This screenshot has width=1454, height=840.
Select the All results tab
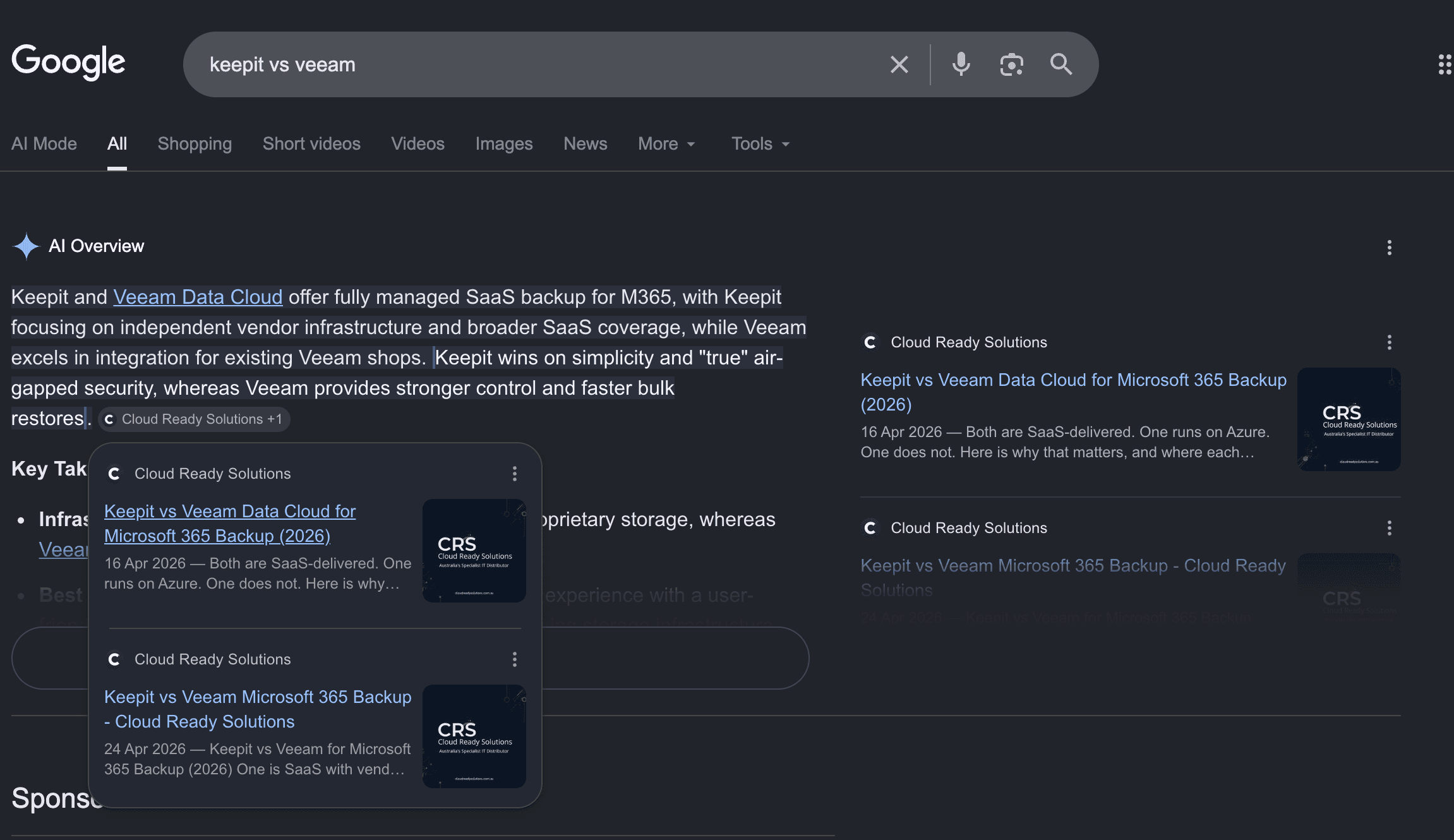(117, 143)
